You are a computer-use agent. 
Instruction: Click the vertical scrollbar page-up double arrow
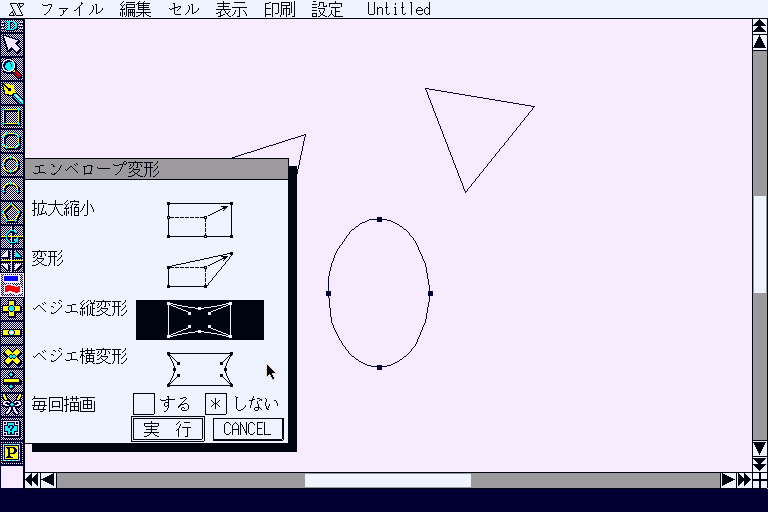pyautogui.click(x=760, y=26)
